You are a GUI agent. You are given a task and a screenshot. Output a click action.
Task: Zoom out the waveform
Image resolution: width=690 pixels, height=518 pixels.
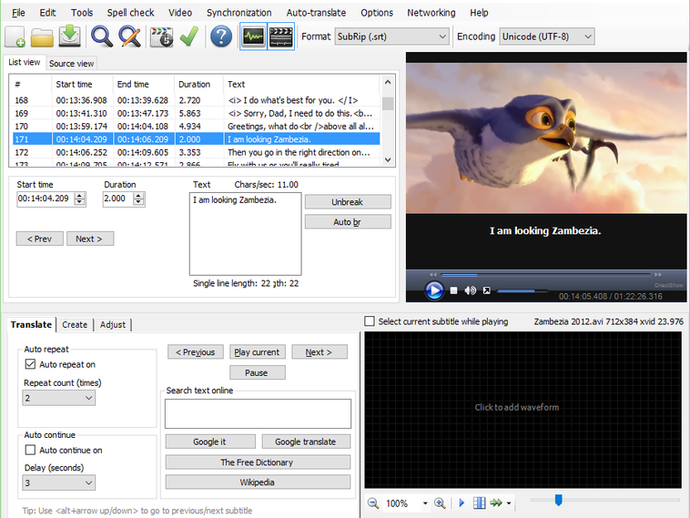[373, 503]
